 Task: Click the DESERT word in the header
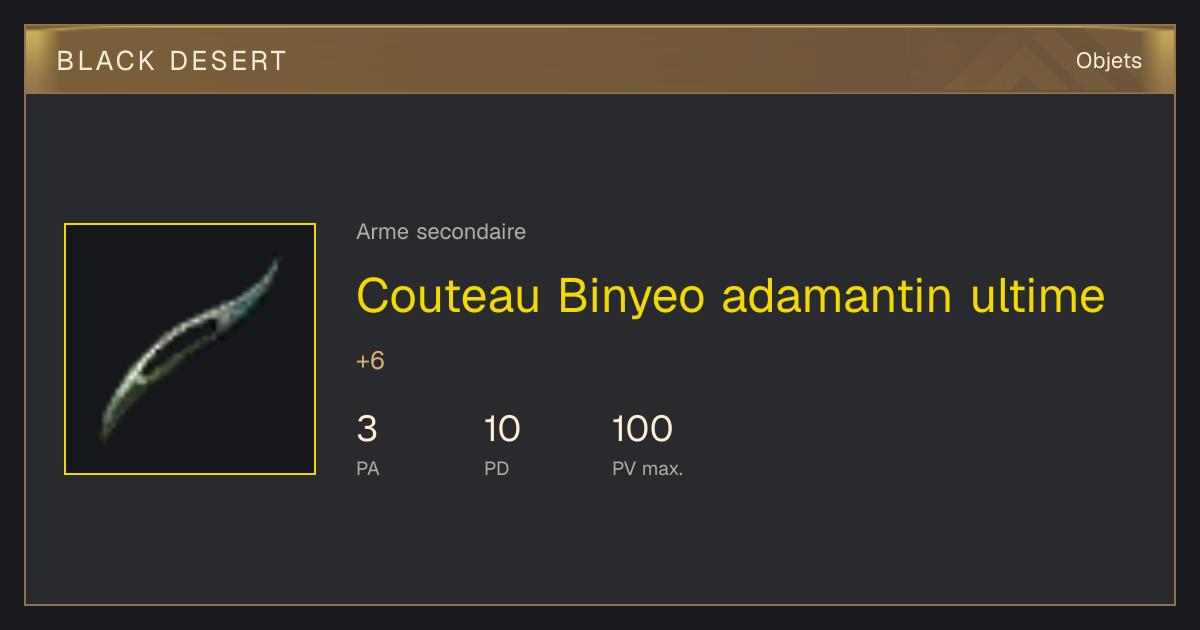227,61
